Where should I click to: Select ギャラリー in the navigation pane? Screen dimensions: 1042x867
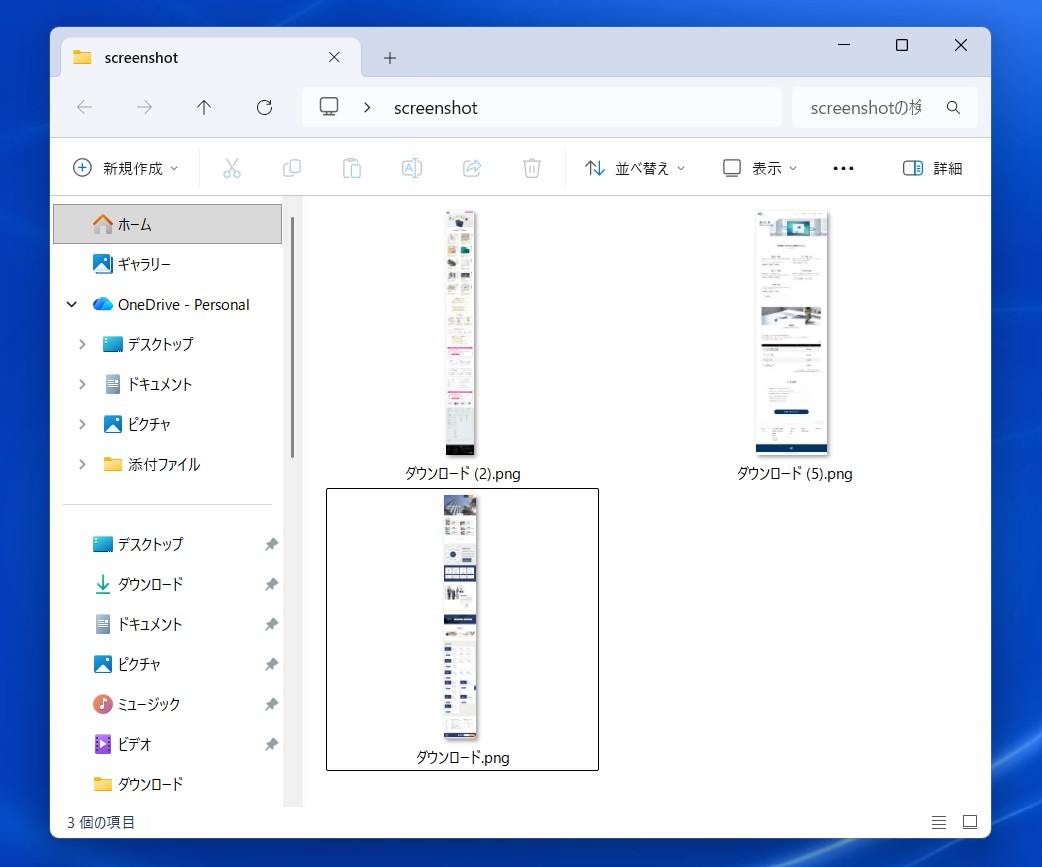144,264
